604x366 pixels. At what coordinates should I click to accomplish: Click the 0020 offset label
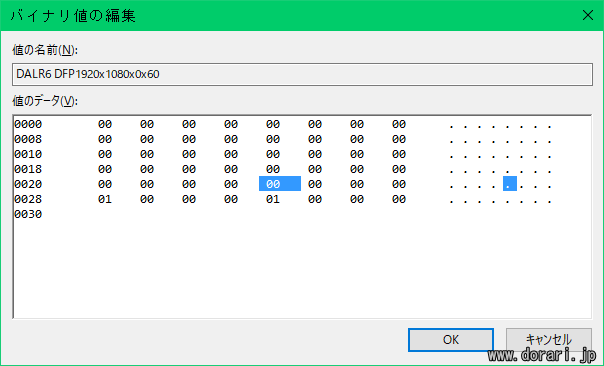(28, 184)
